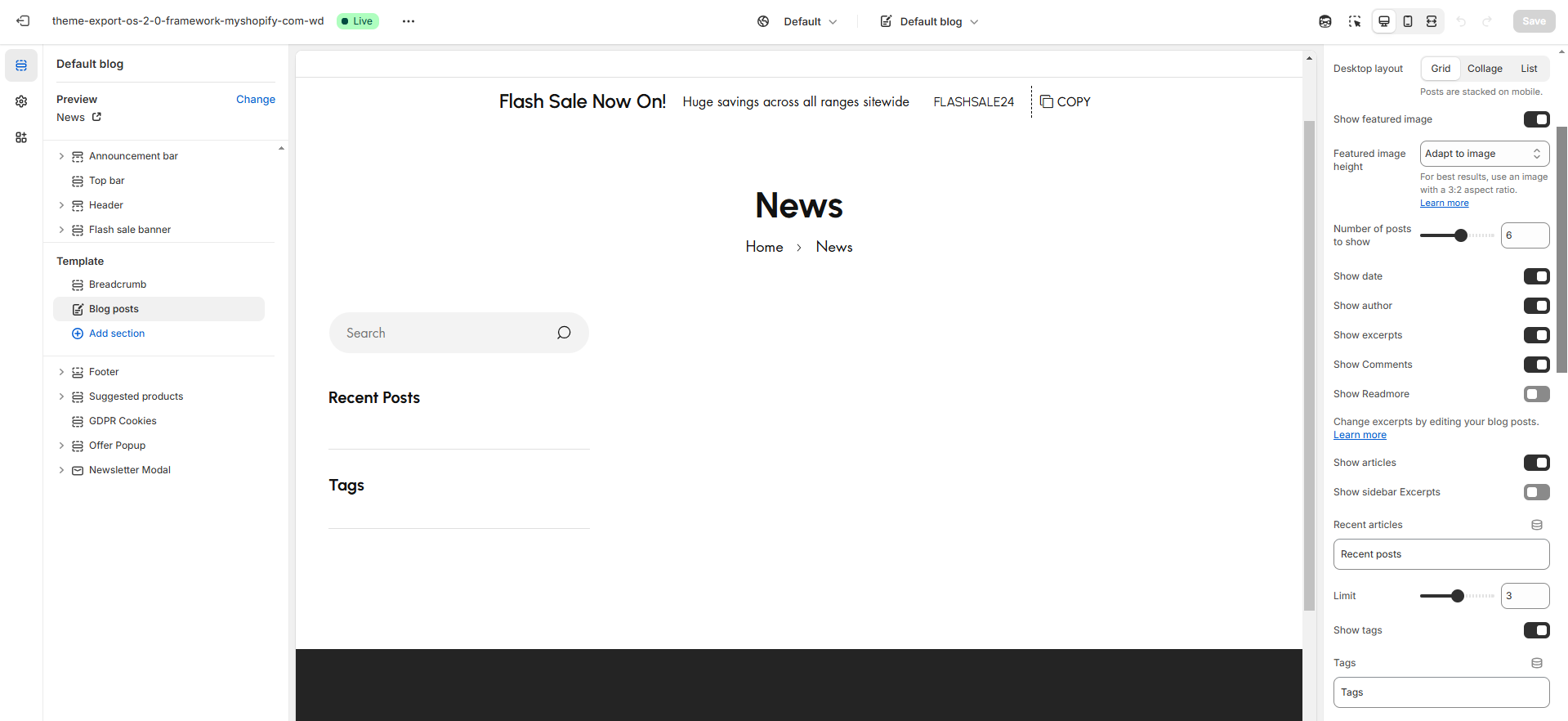Open the Default blog template dropdown
The height and width of the screenshot is (721, 1568).
[930, 21]
